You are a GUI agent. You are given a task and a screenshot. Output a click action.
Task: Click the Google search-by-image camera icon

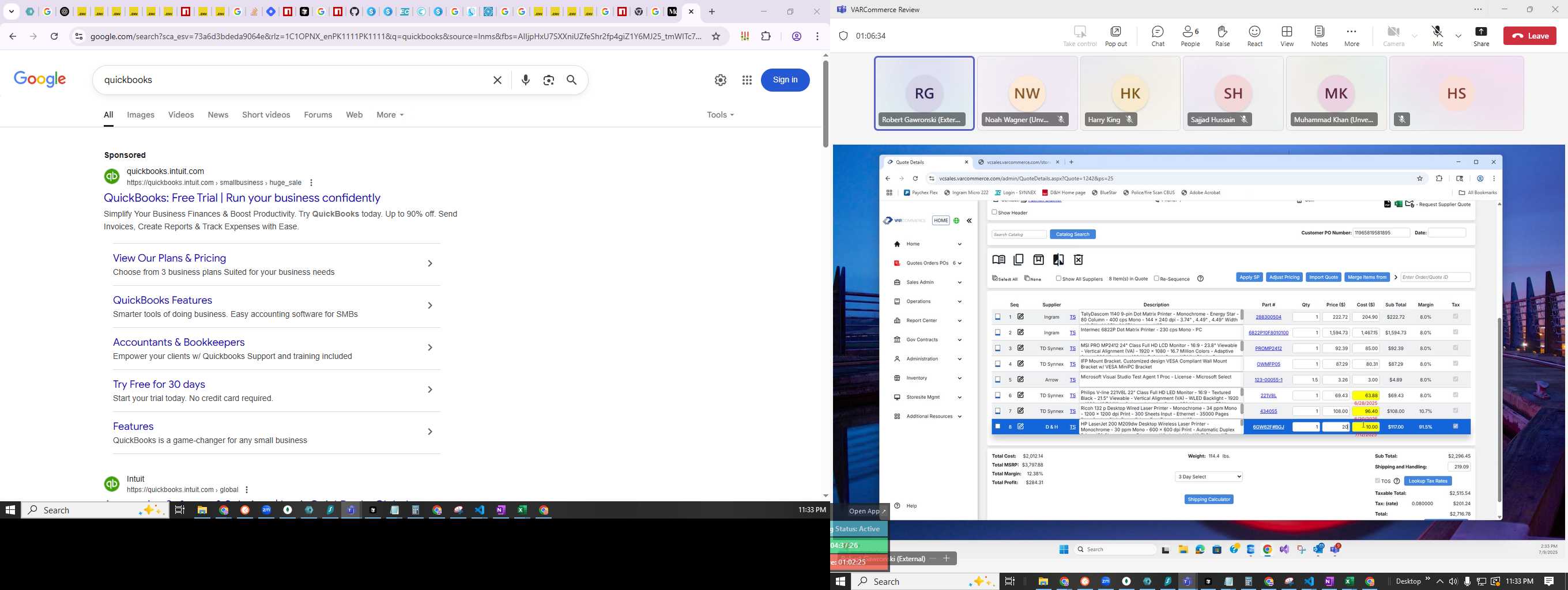tap(548, 80)
